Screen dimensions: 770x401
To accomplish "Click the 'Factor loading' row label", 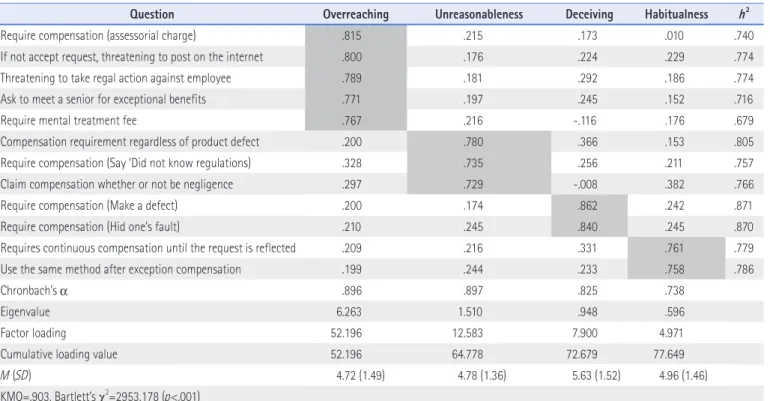I will click(x=33, y=333).
